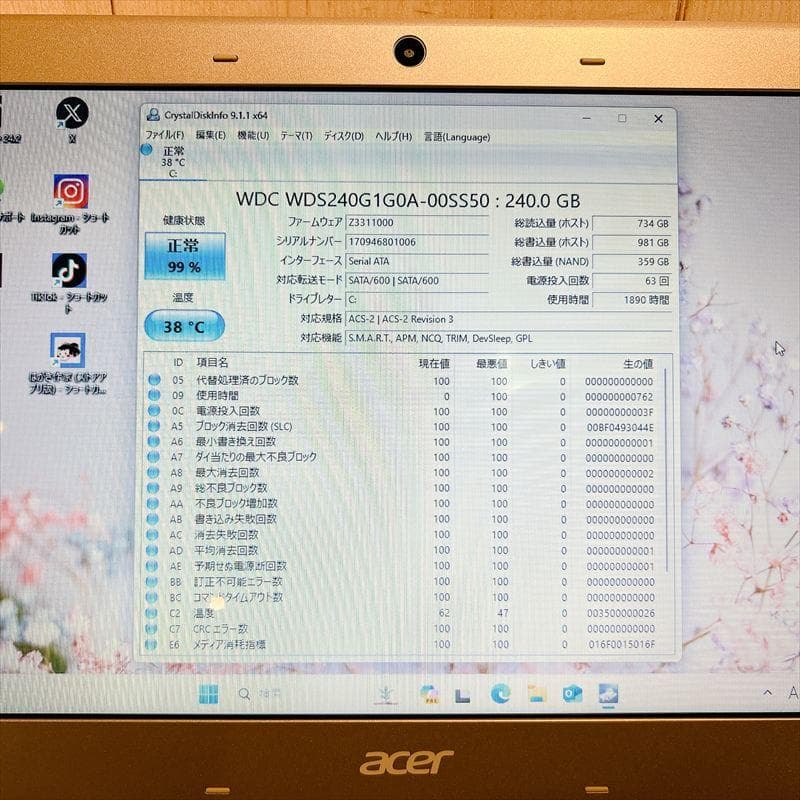Viewport: 800px width, 800px height.
Task: Open the Instagram desktop shortcut
Action: [x=70, y=204]
